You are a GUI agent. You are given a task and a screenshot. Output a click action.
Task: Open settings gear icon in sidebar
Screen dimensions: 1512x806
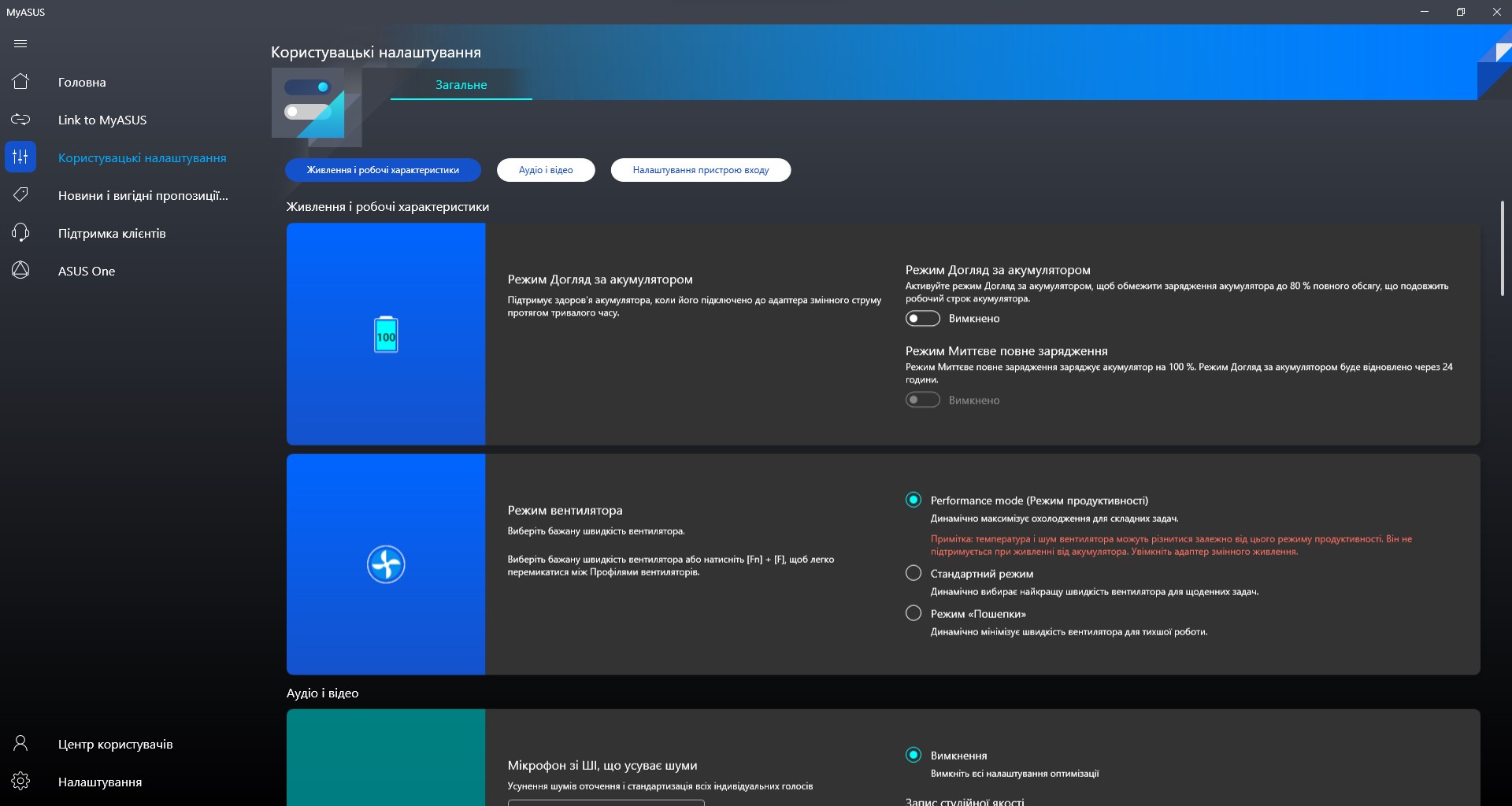(20, 782)
